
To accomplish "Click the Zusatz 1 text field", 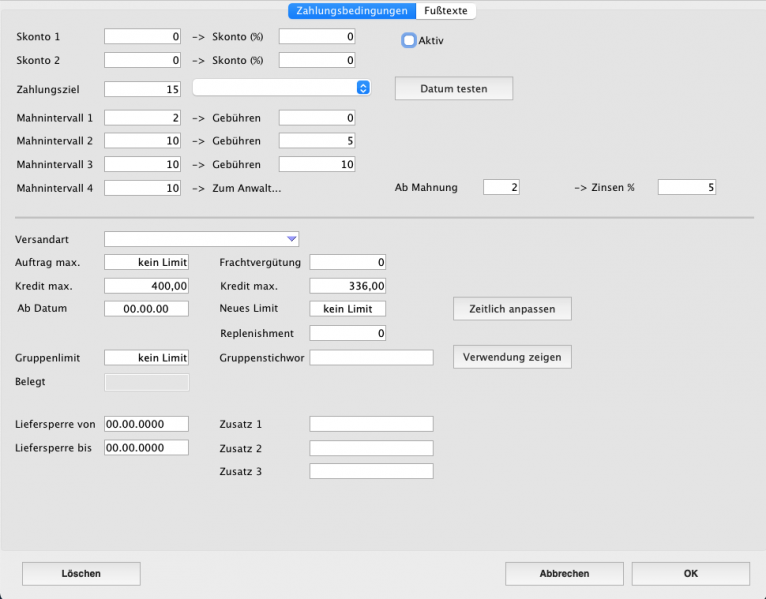I will tap(371, 424).
